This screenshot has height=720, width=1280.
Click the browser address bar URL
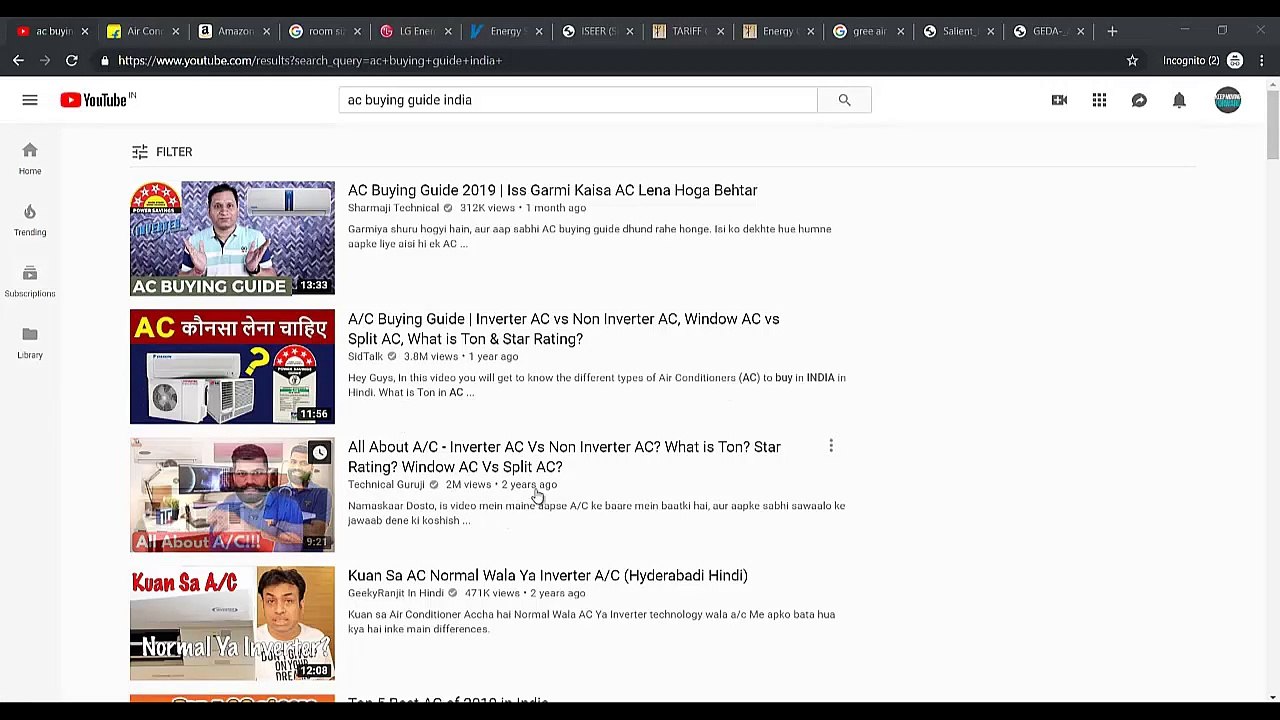tap(310, 60)
